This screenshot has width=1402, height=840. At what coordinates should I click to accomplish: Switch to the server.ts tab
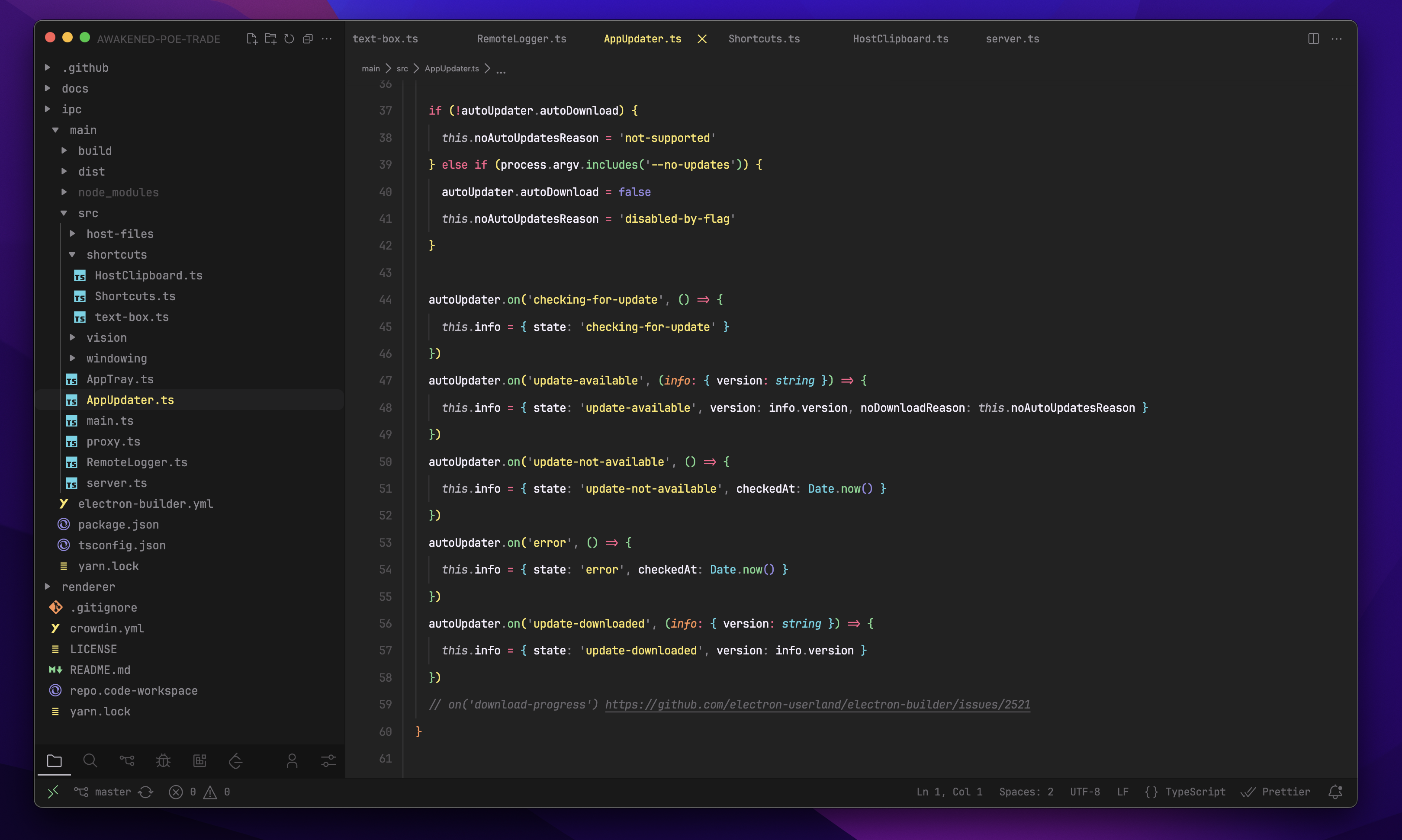pos(1012,38)
